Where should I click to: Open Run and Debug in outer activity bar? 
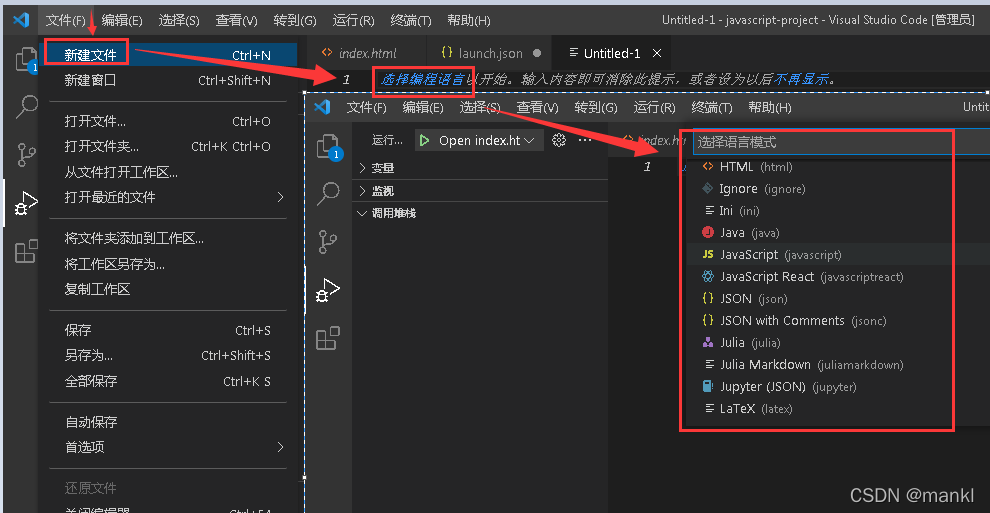click(x=26, y=203)
